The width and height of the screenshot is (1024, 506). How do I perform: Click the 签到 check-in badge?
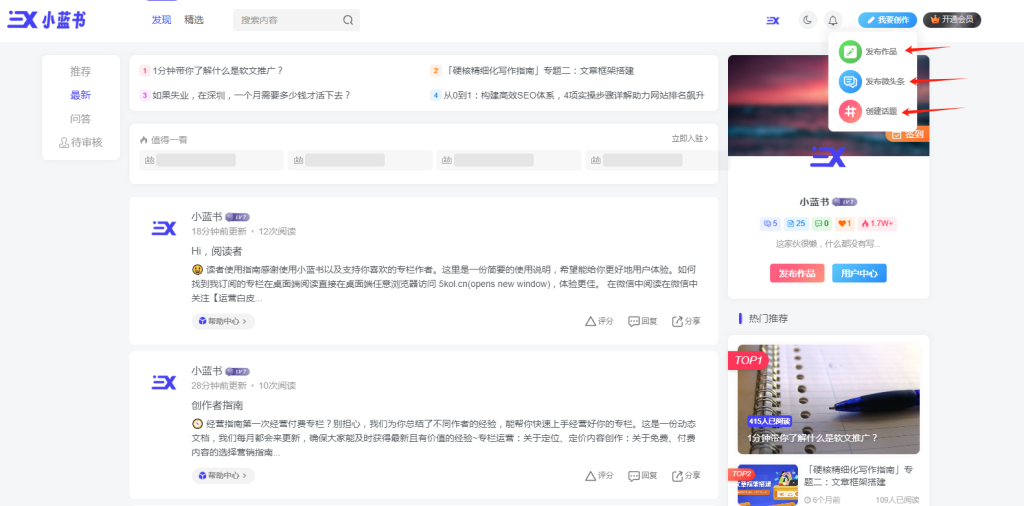(x=907, y=133)
